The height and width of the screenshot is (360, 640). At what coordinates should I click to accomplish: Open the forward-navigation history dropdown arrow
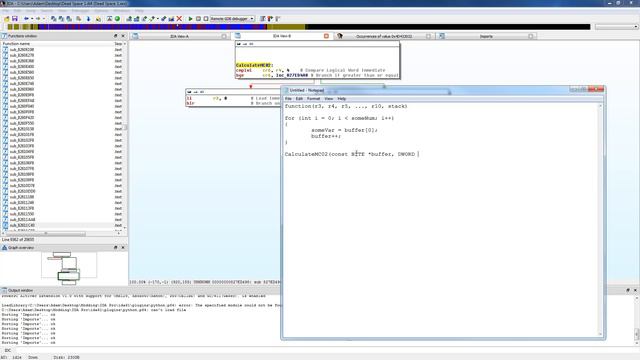tap(44, 19)
